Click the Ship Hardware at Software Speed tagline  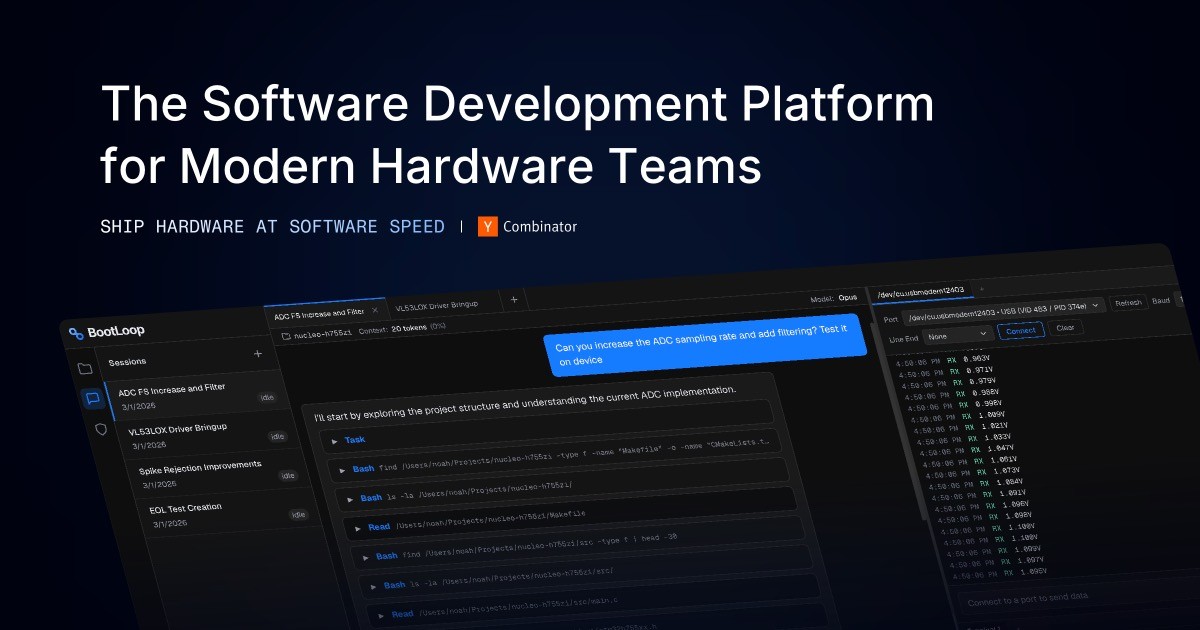pyautogui.click(x=272, y=227)
